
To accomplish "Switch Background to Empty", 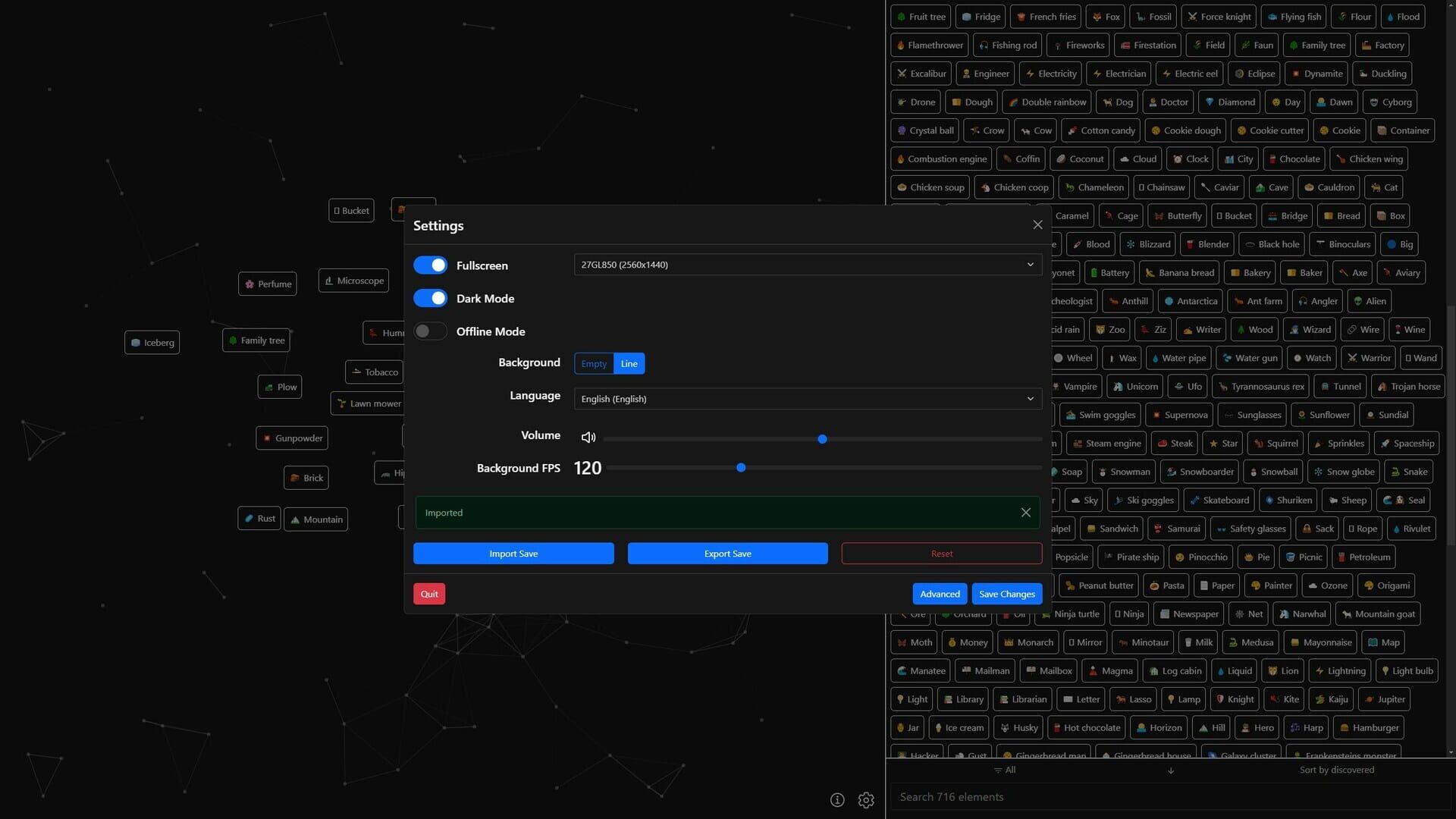I will [593, 363].
